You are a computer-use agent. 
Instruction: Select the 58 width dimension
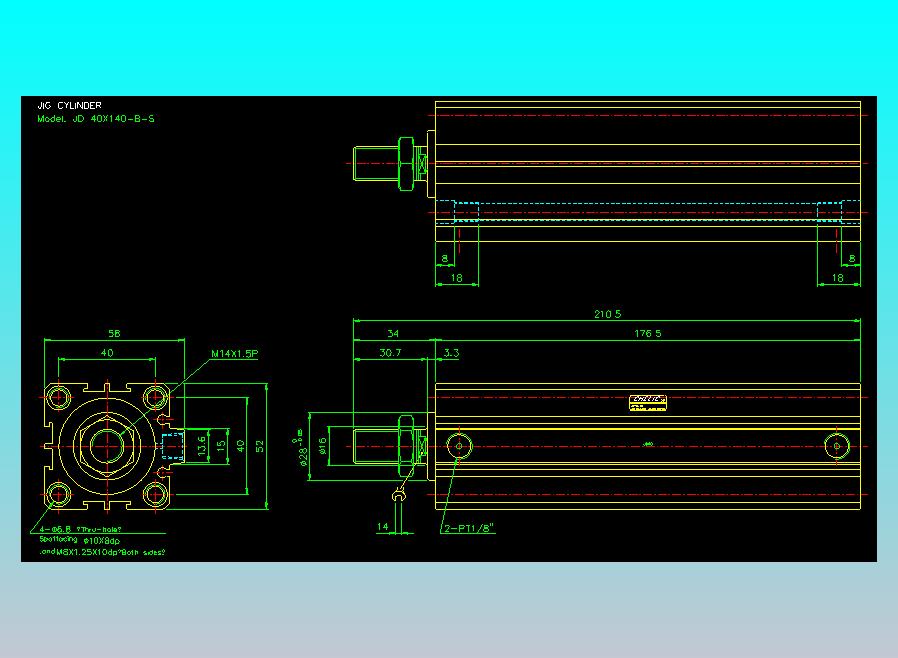point(113,333)
